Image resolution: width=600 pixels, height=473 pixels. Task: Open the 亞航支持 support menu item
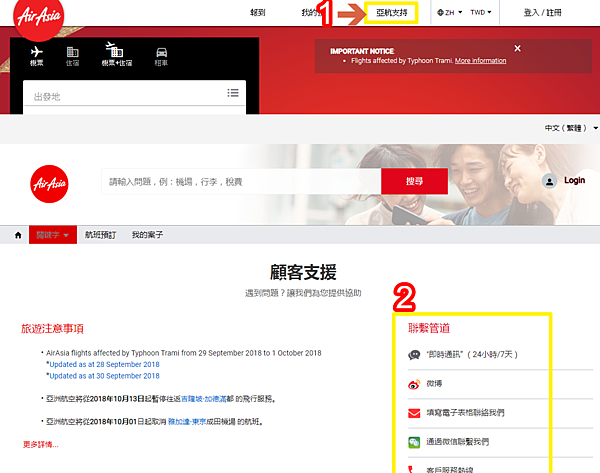click(x=391, y=13)
